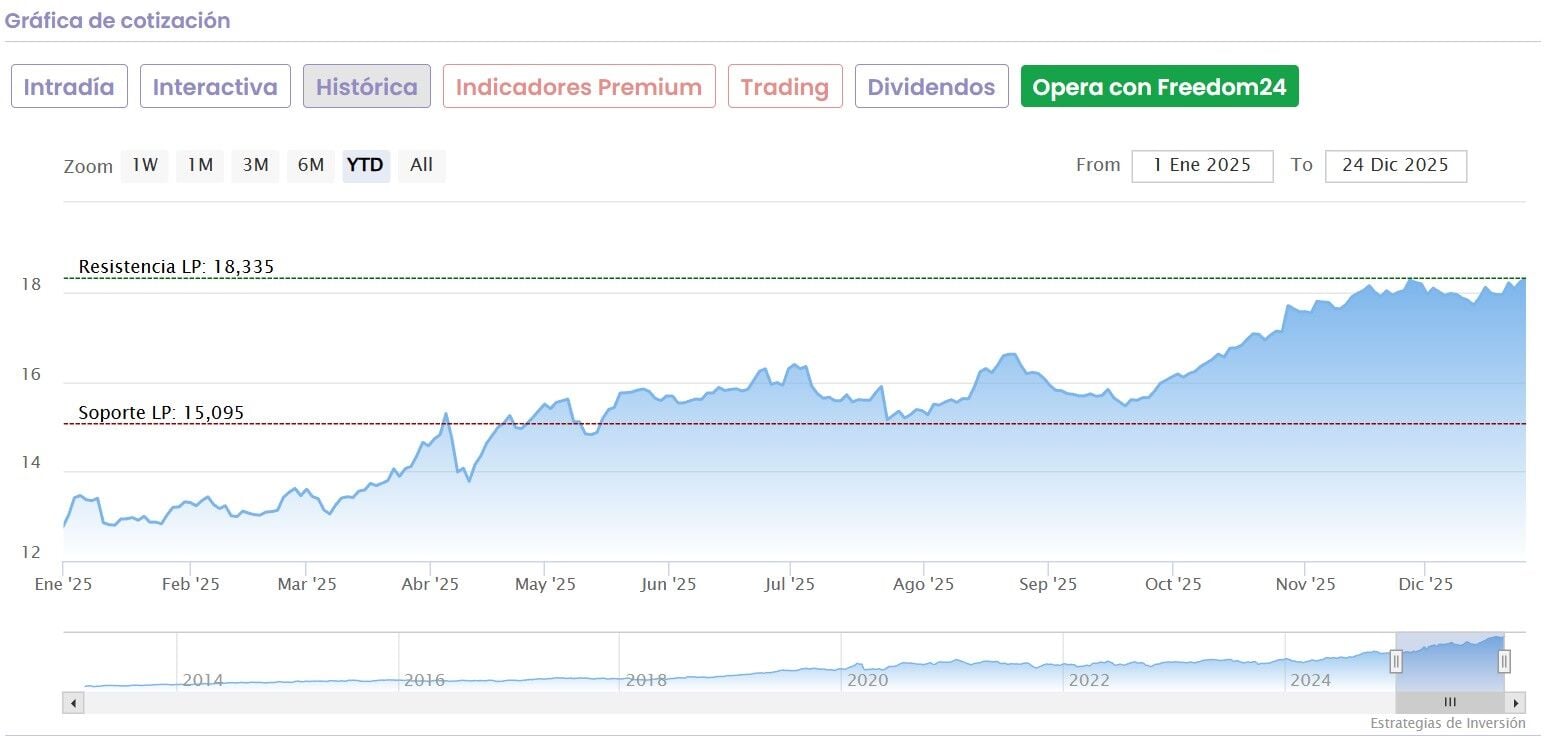Image resolution: width=1546 pixels, height=753 pixels.
Task: Show All historical data range
Action: click(421, 166)
